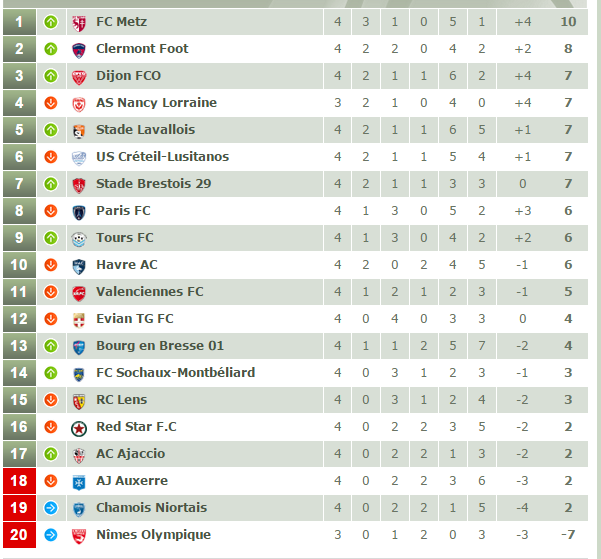Click the red rank 18 position cell
The image size is (601, 559).
20,481
